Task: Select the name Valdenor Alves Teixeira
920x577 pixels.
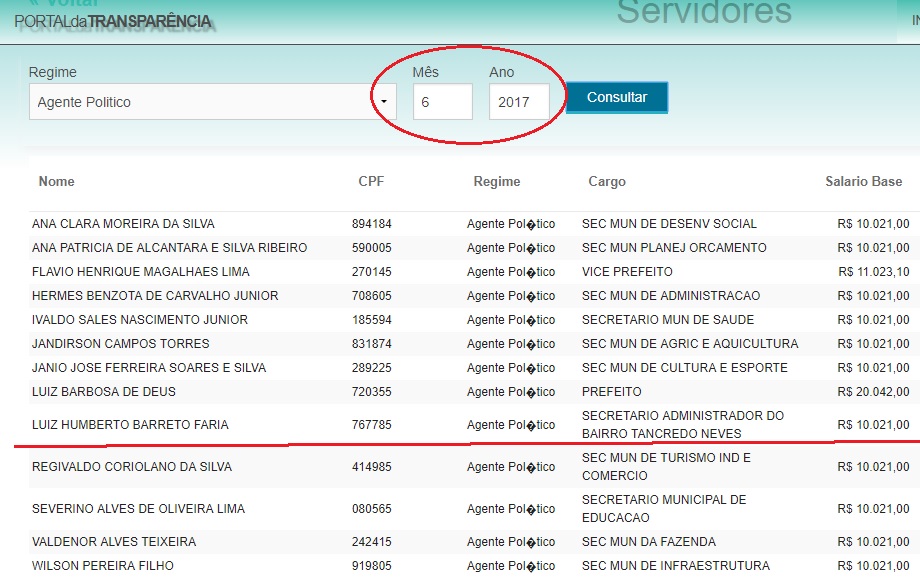Action: tap(114, 542)
